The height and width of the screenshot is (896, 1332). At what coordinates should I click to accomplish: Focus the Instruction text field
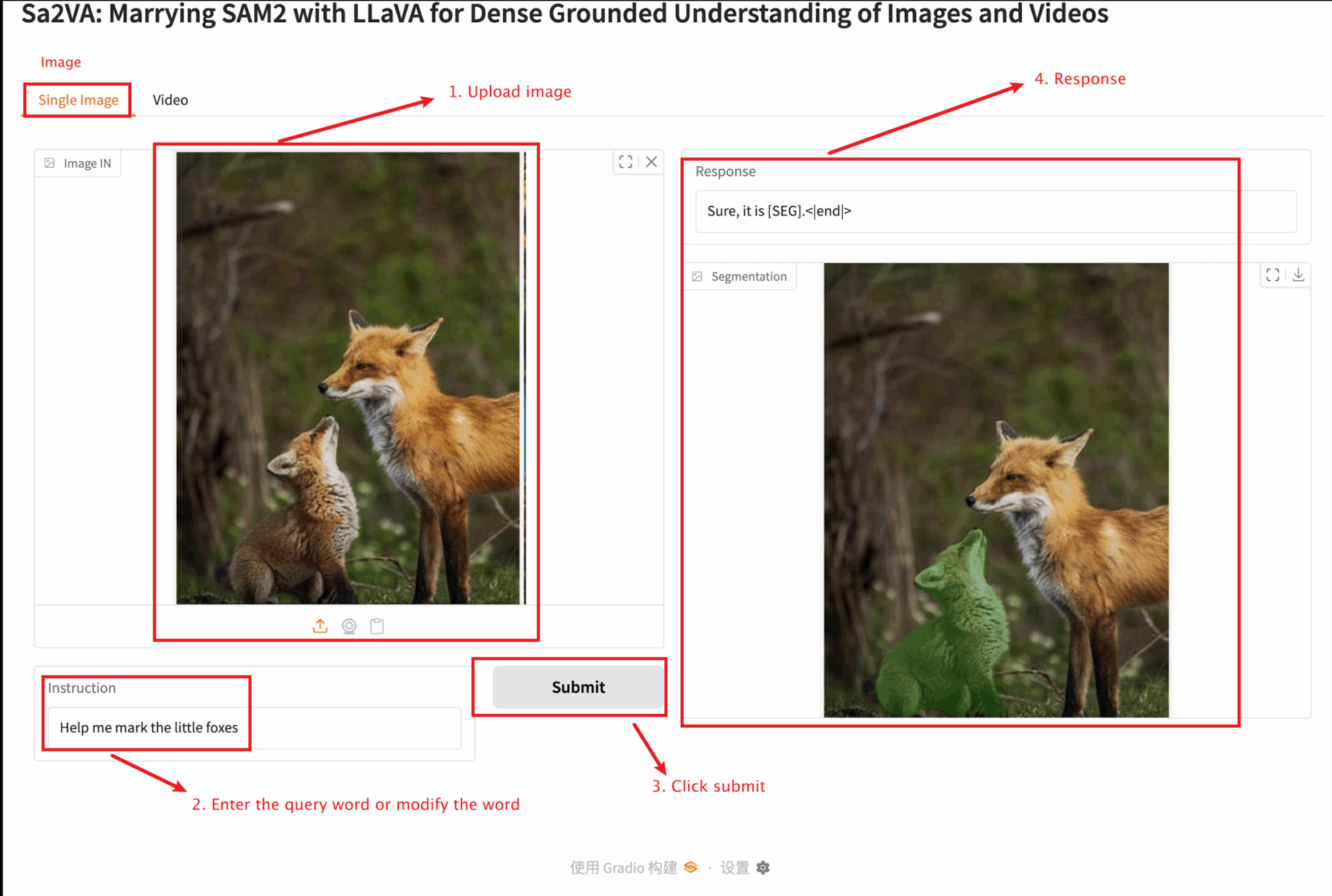click(x=254, y=728)
